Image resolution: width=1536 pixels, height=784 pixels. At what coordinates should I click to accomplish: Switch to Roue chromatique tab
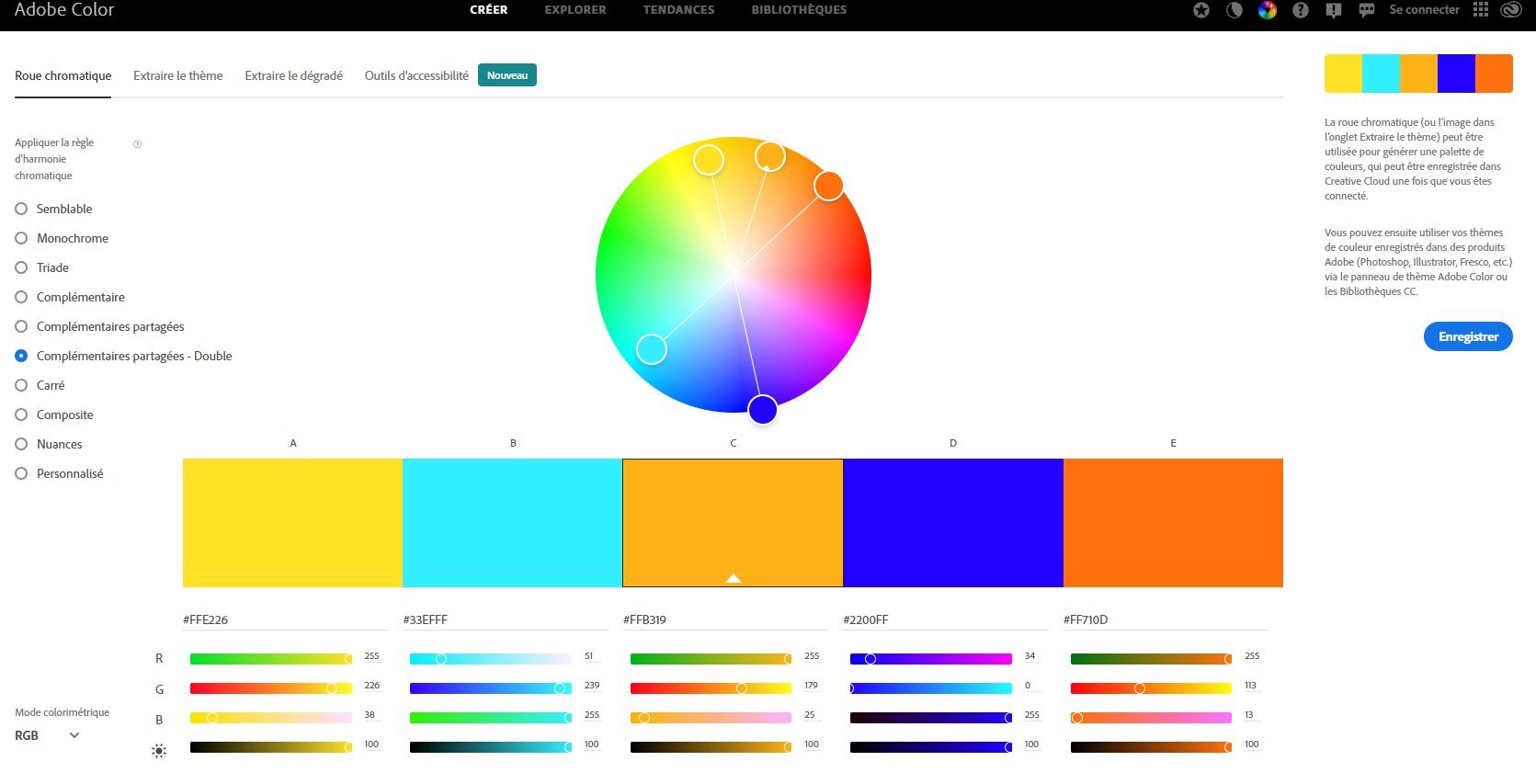tap(63, 75)
